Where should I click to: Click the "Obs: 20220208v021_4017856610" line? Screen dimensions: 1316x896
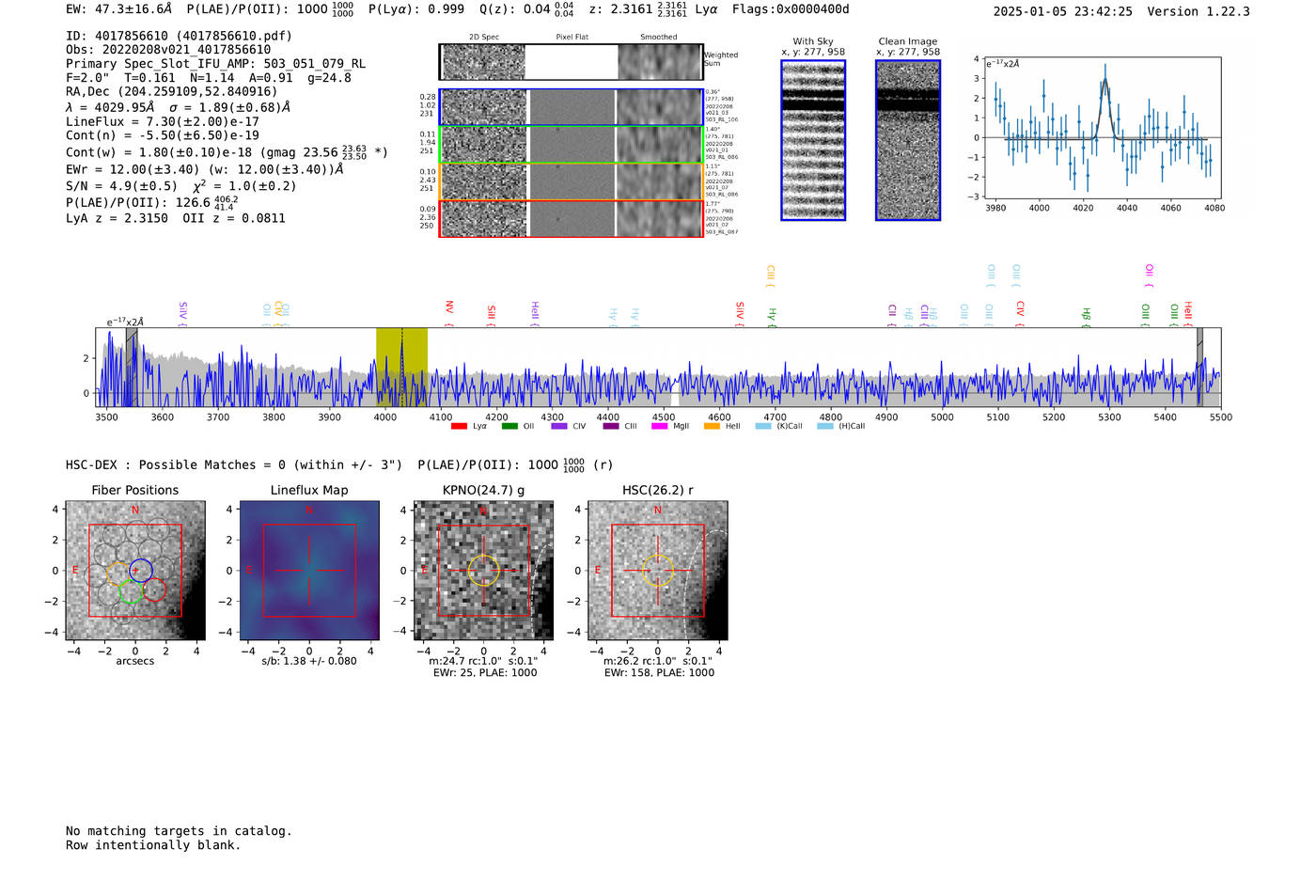tap(168, 50)
